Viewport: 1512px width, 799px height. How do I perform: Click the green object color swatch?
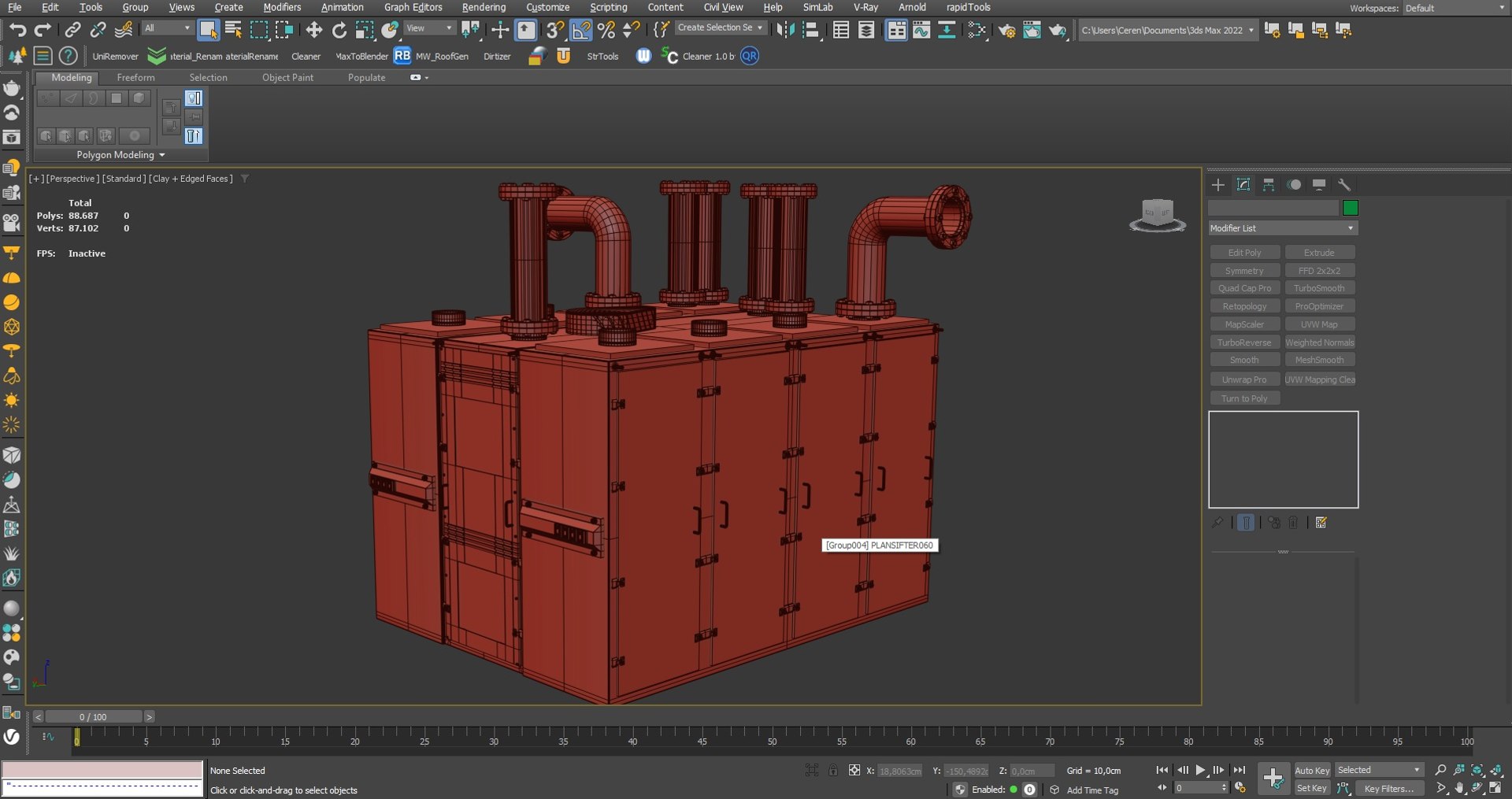point(1350,208)
